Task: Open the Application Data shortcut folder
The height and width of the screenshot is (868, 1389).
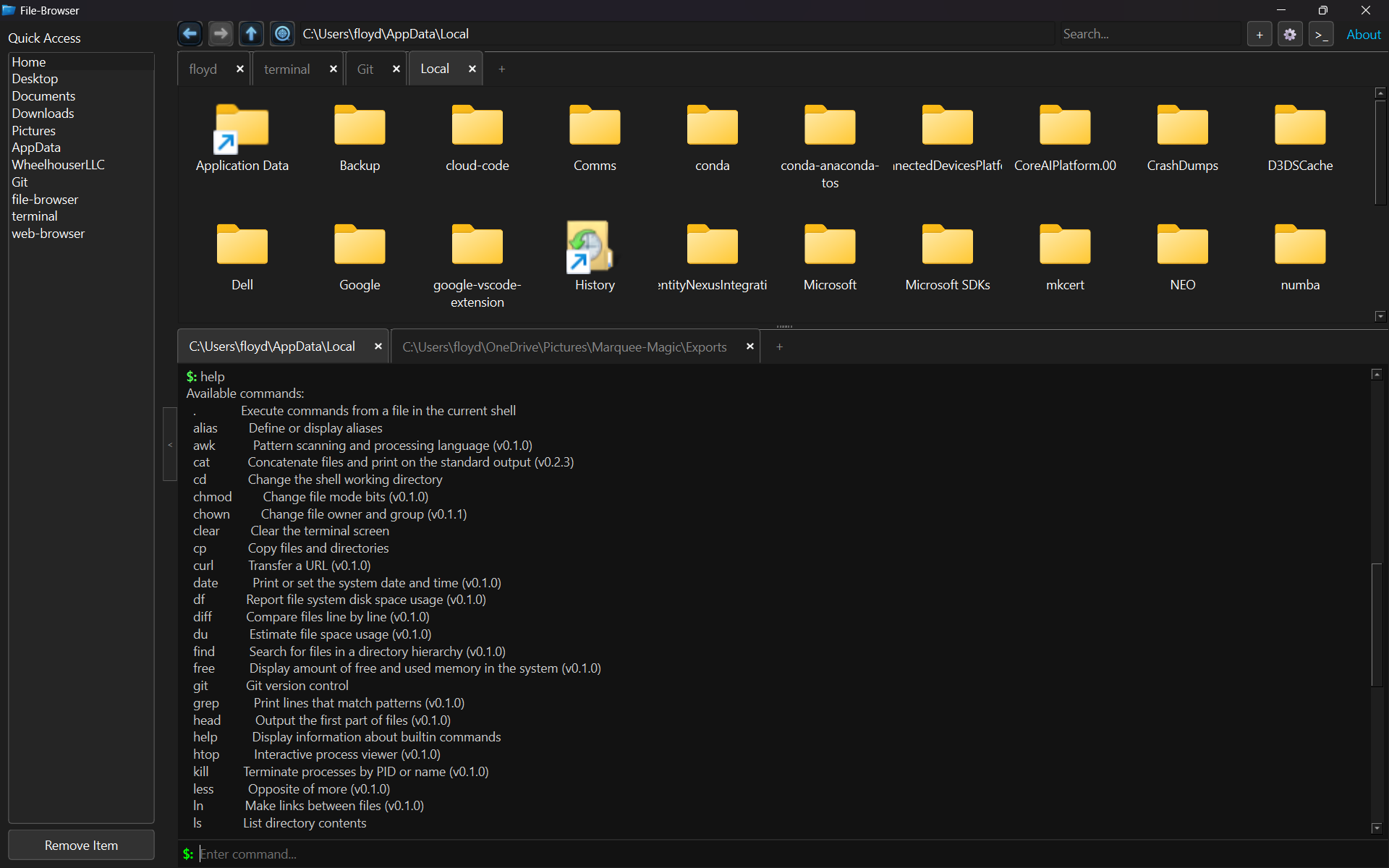Action: [242, 138]
